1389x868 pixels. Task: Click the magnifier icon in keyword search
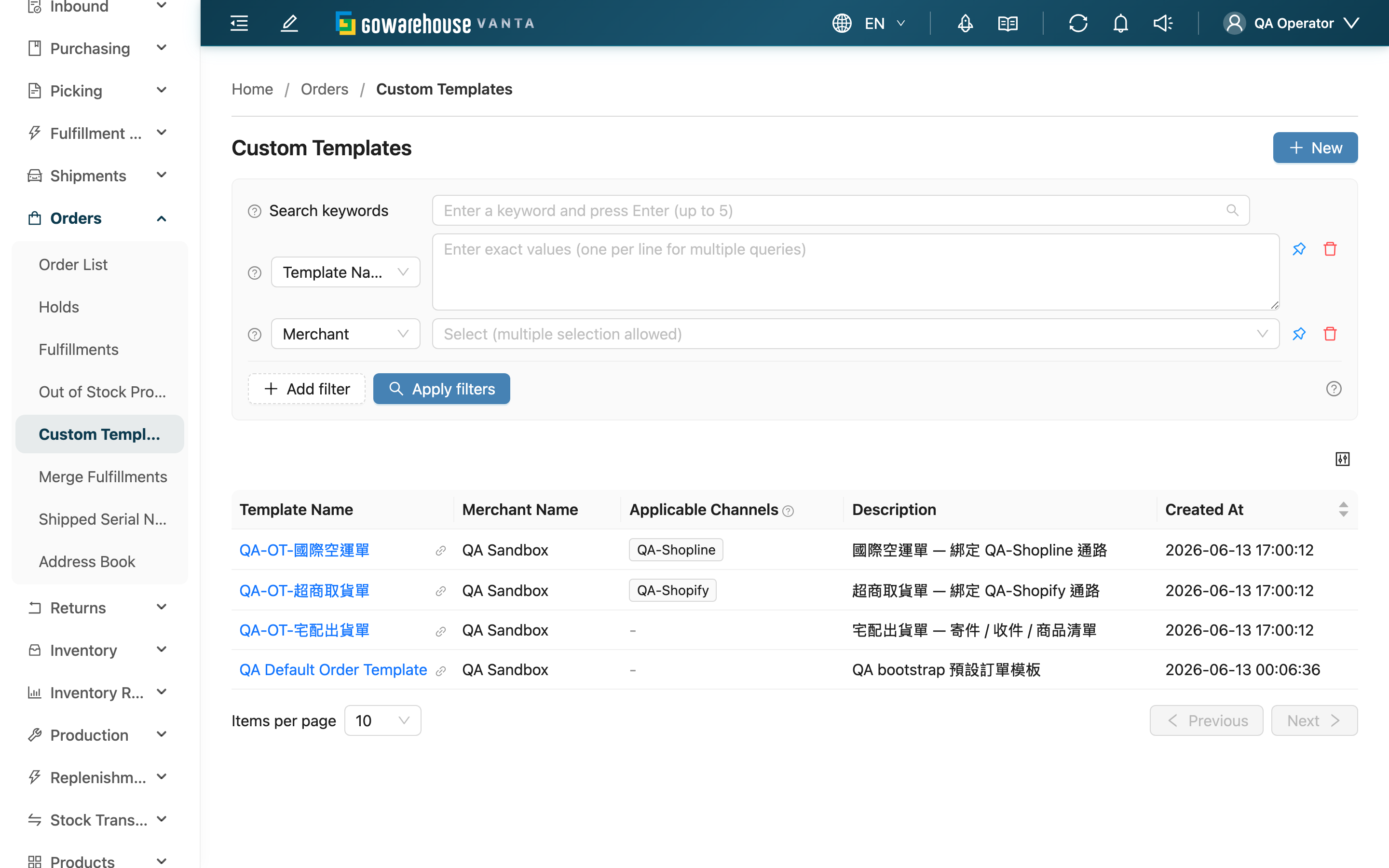coord(1232,210)
